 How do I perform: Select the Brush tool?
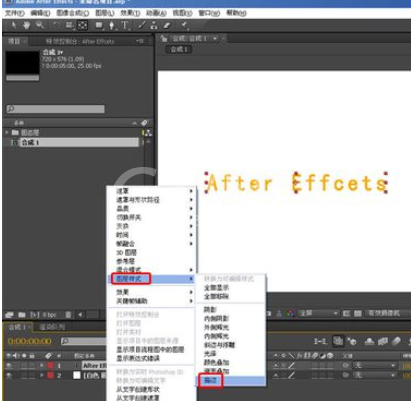point(142,25)
